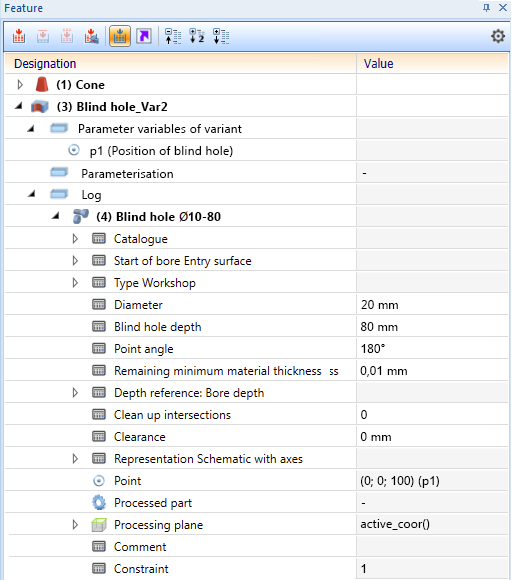
Task: Expand the Catalogue entry
Action: tap(75, 239)
